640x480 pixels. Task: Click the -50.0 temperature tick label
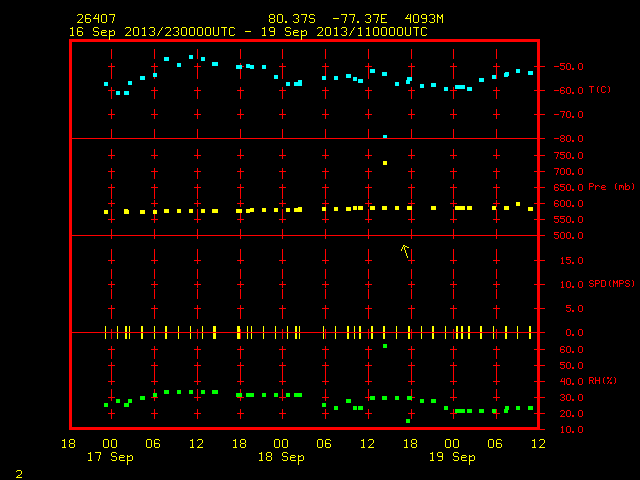(x=569, y=67)
